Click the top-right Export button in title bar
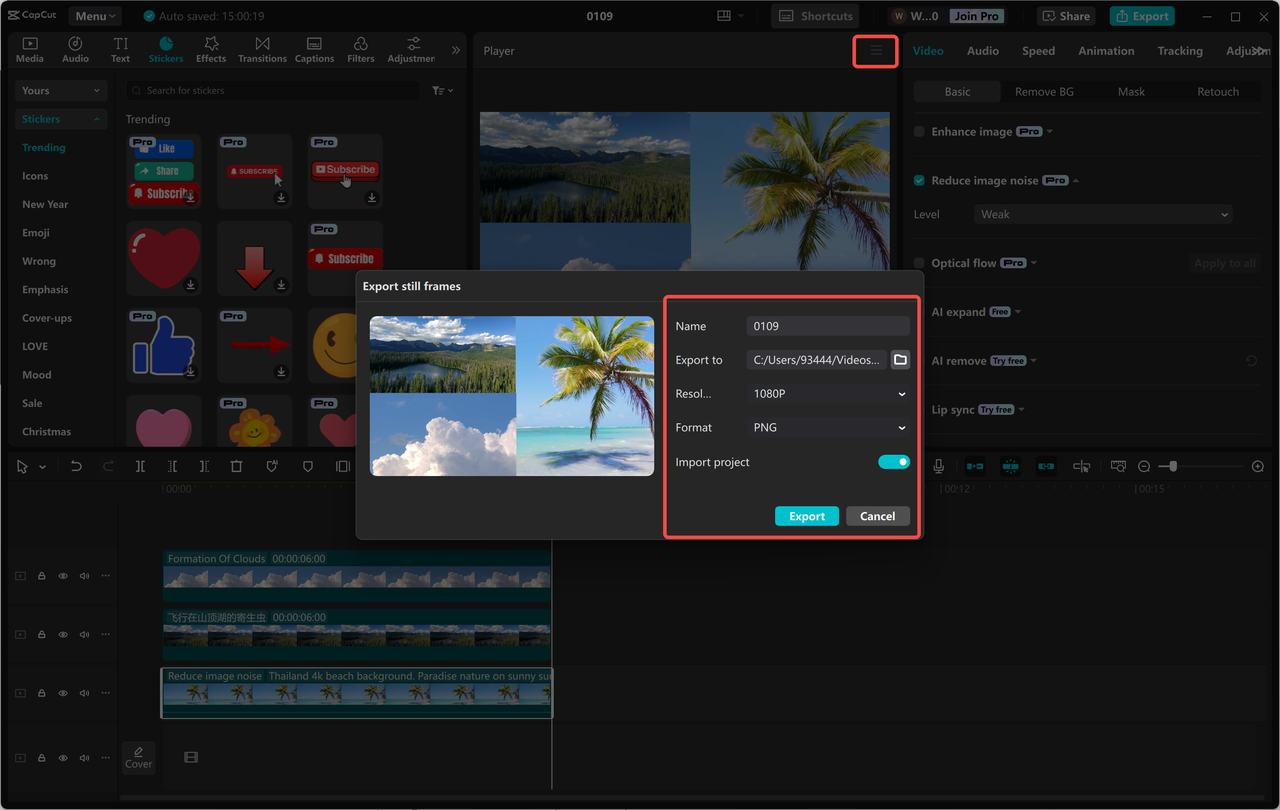 [1141, 16]
